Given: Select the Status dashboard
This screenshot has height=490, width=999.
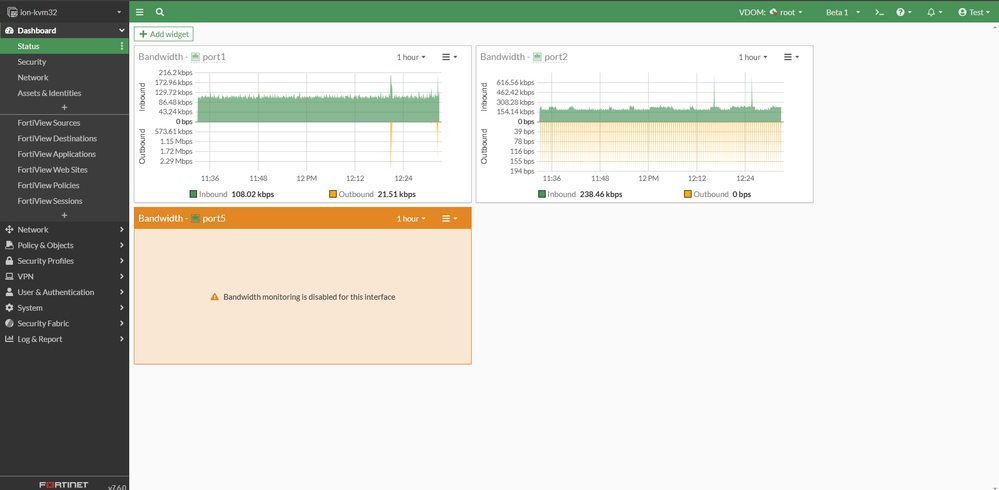Looking at the screenshot, I should pyautogui.click(x=64, y=47).
